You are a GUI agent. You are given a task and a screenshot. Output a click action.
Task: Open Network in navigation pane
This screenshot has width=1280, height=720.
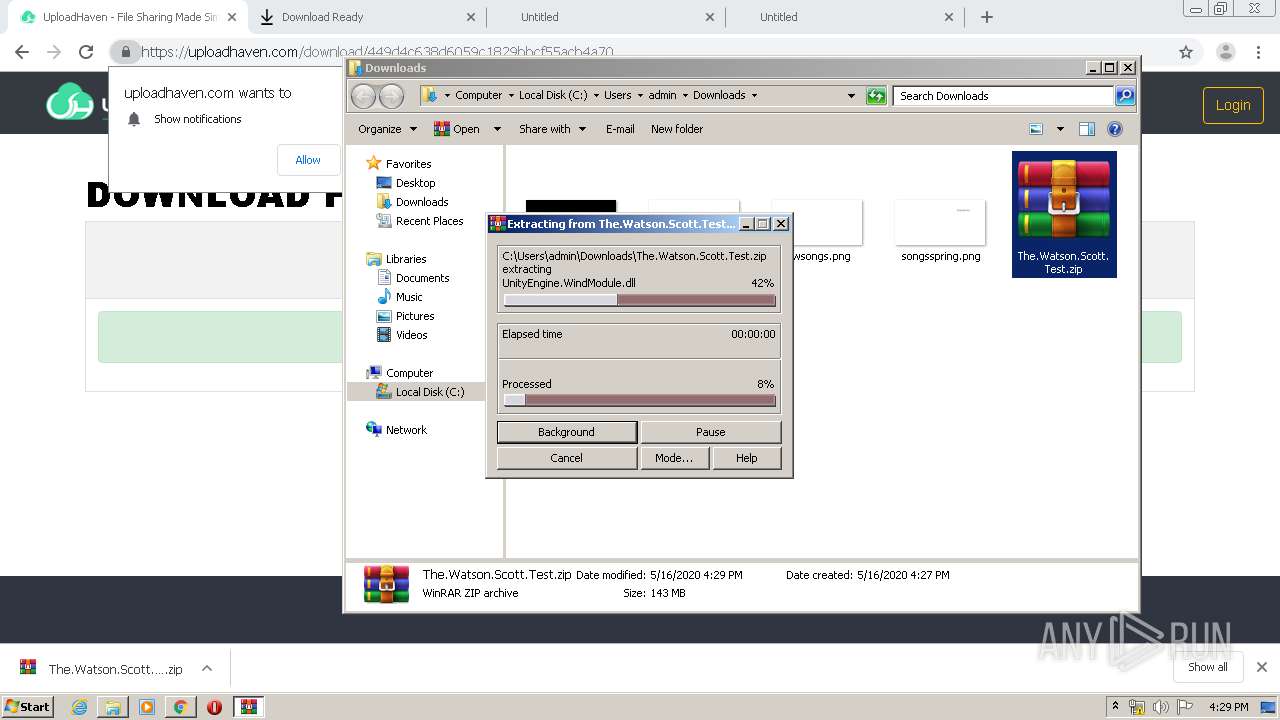tap(406, 430)
